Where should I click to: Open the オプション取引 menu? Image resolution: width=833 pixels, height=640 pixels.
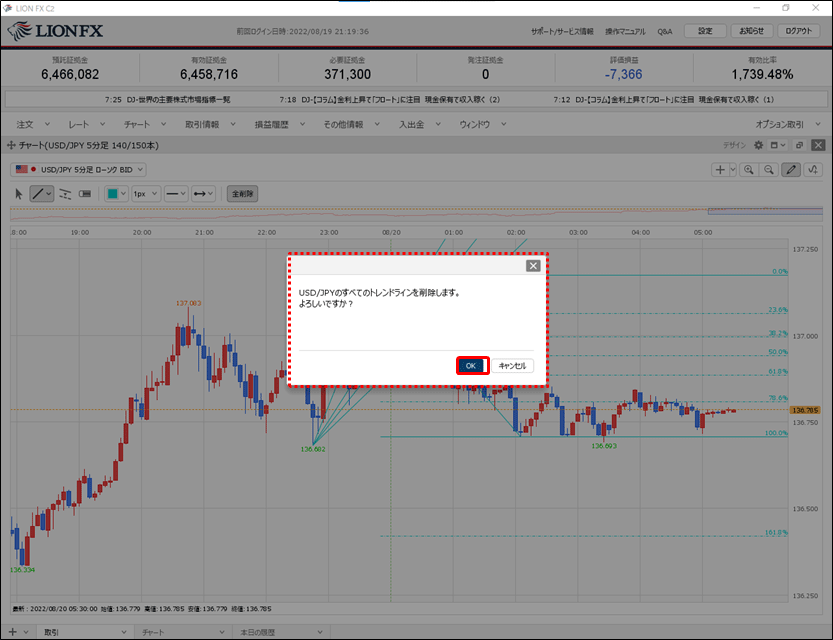pos(788,124)
